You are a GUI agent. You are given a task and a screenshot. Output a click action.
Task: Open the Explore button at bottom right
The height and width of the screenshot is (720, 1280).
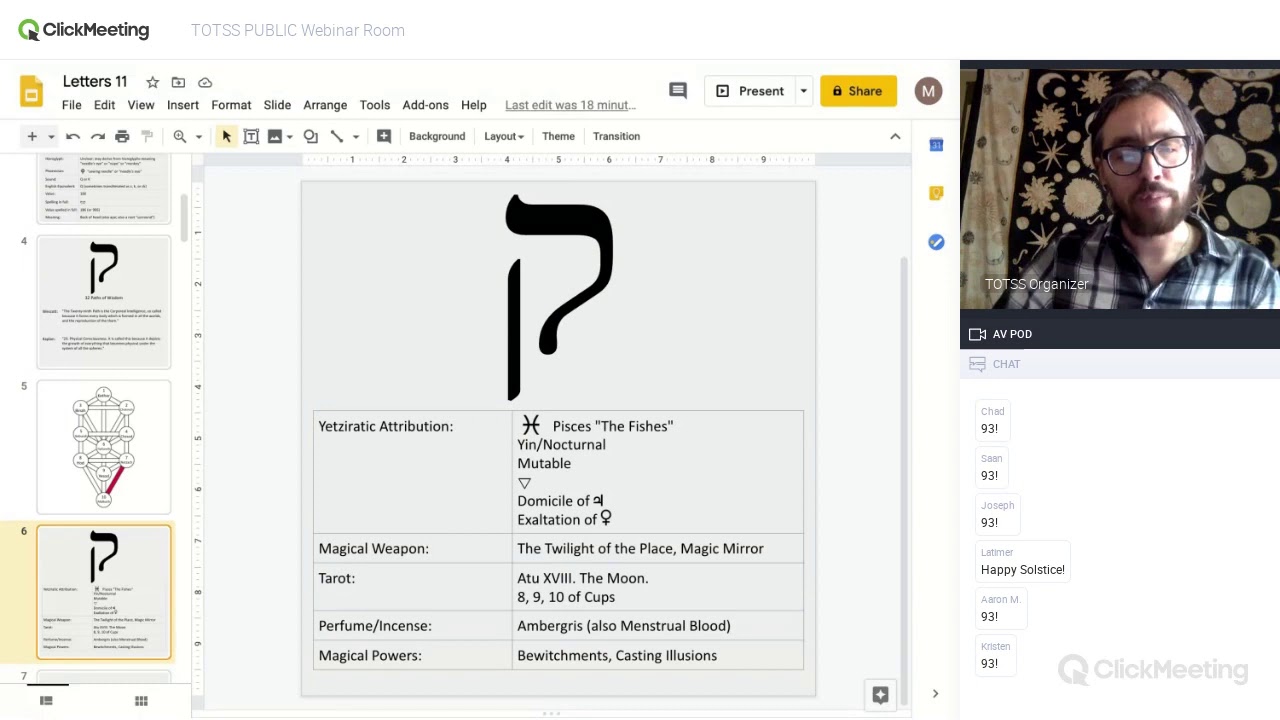[880, 695]
